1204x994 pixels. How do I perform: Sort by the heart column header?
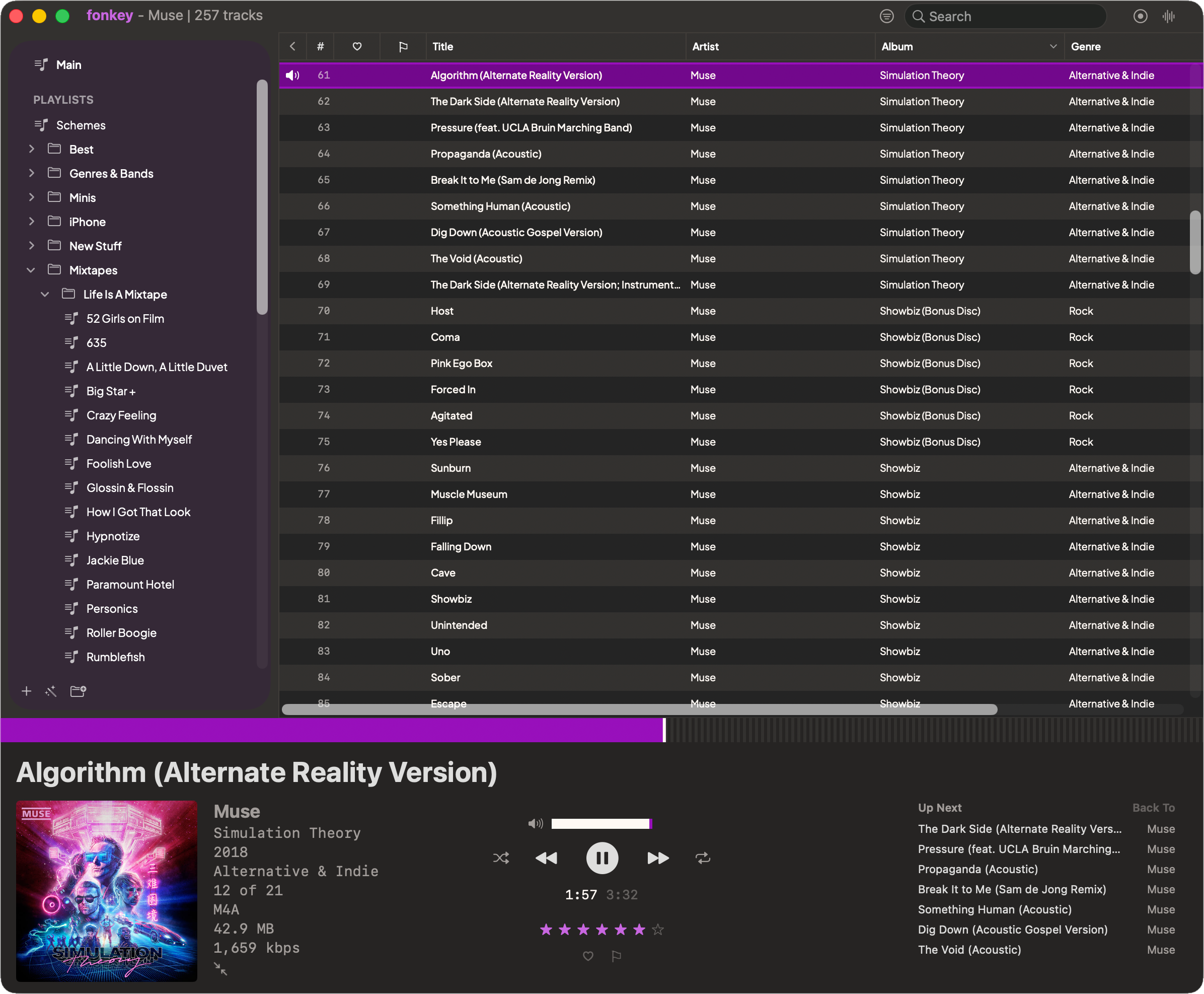tap(356, 46)
